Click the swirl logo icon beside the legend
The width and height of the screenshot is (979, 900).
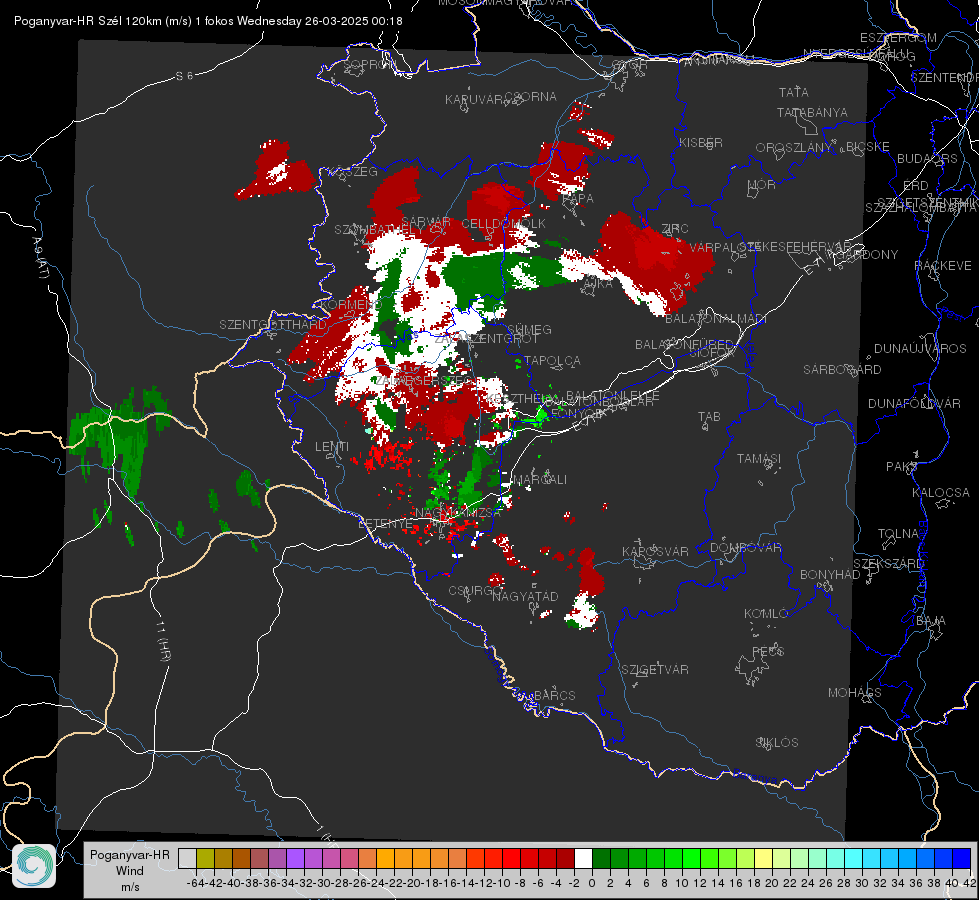pyautogui.click(x=34, y=866)
